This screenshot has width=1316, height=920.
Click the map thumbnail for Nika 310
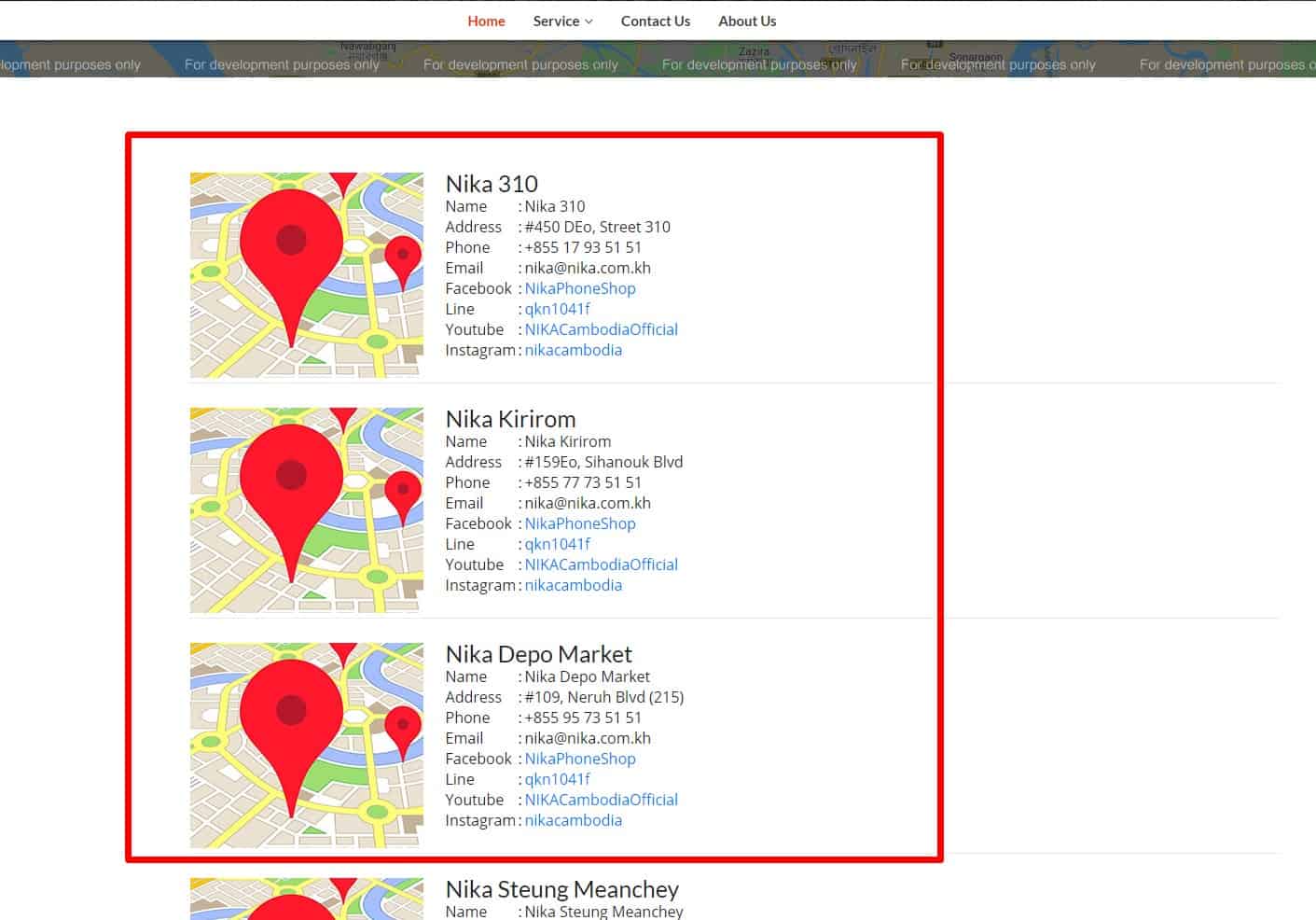[x=306, y=274]
